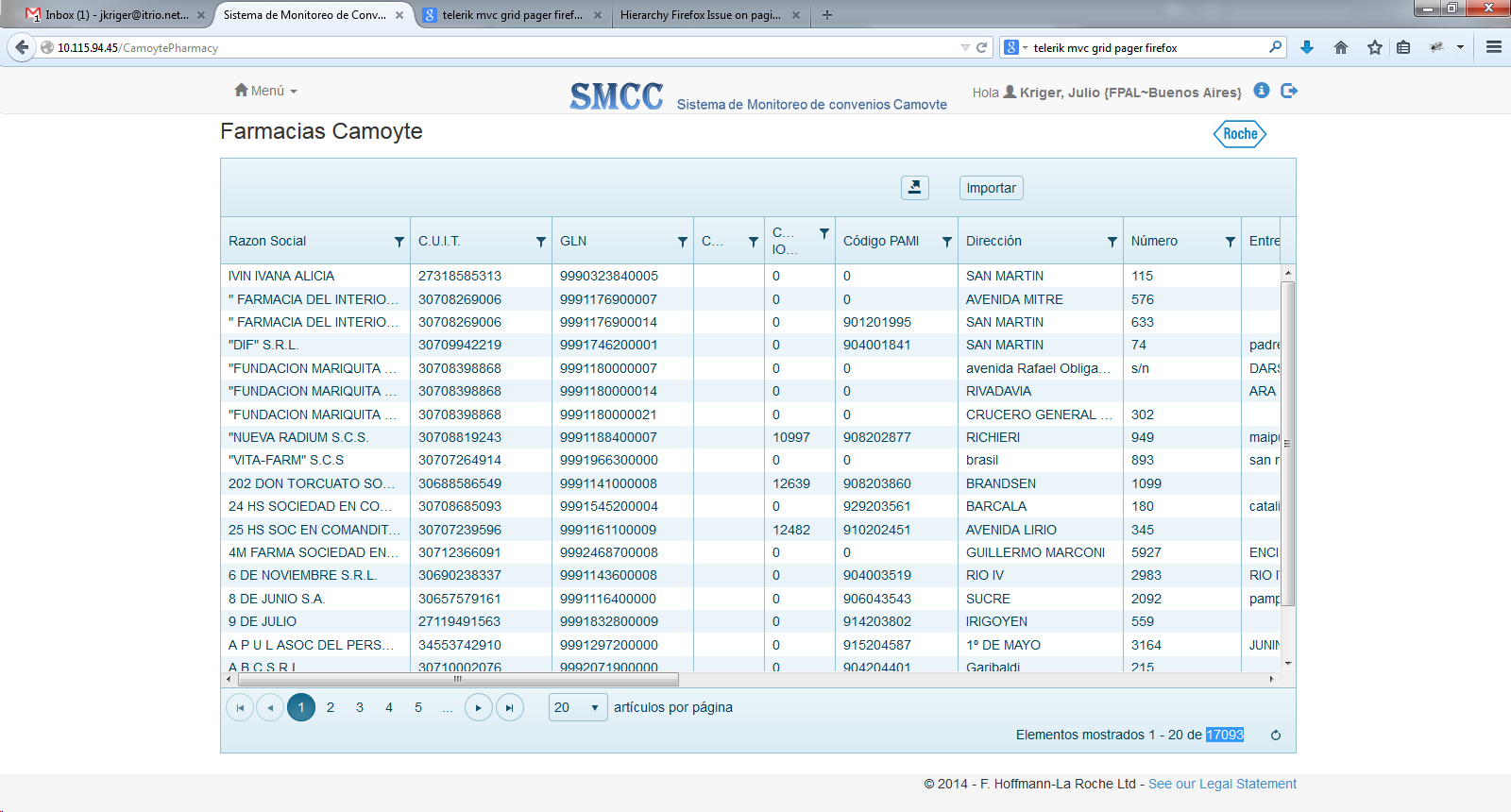Viewport: 1511px width, 812px height.
Task: Open the Firefox downloads arrow
Action: point(1307,47)
